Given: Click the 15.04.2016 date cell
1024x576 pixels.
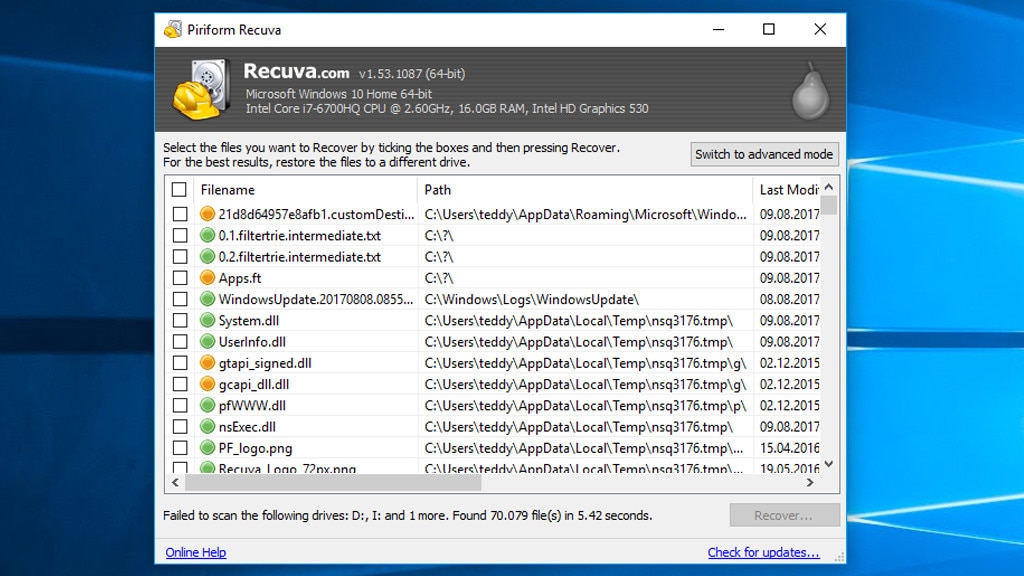Looking at the screenshot, I should click(790, 448).
